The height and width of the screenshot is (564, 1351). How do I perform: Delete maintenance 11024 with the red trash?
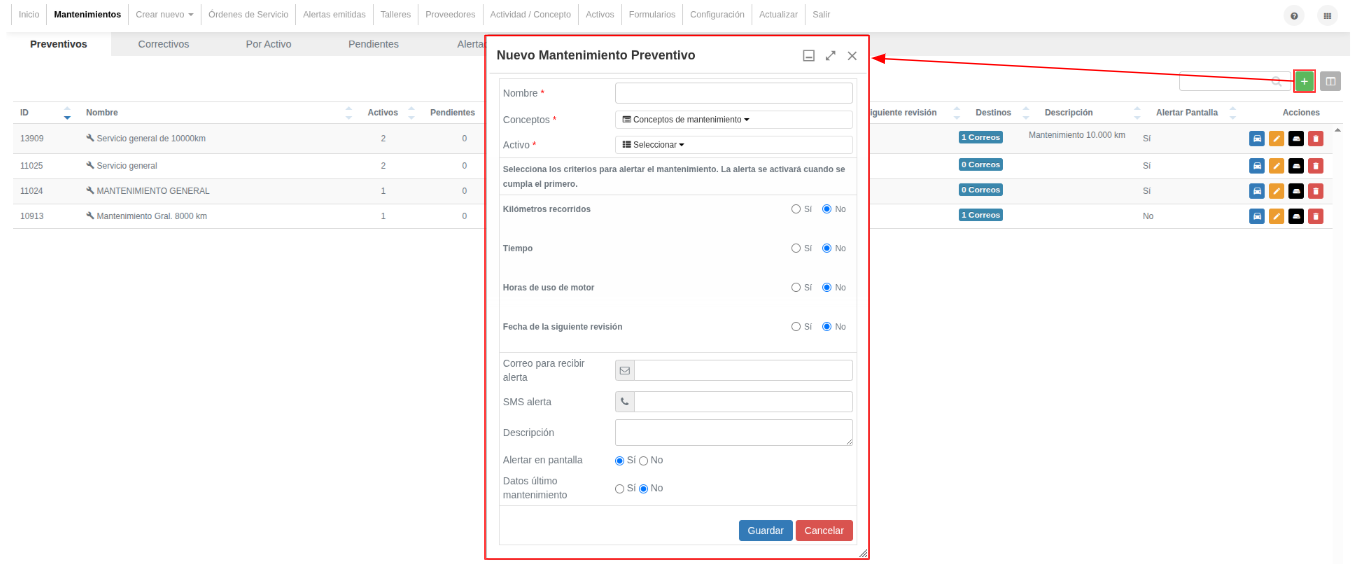1315,191
